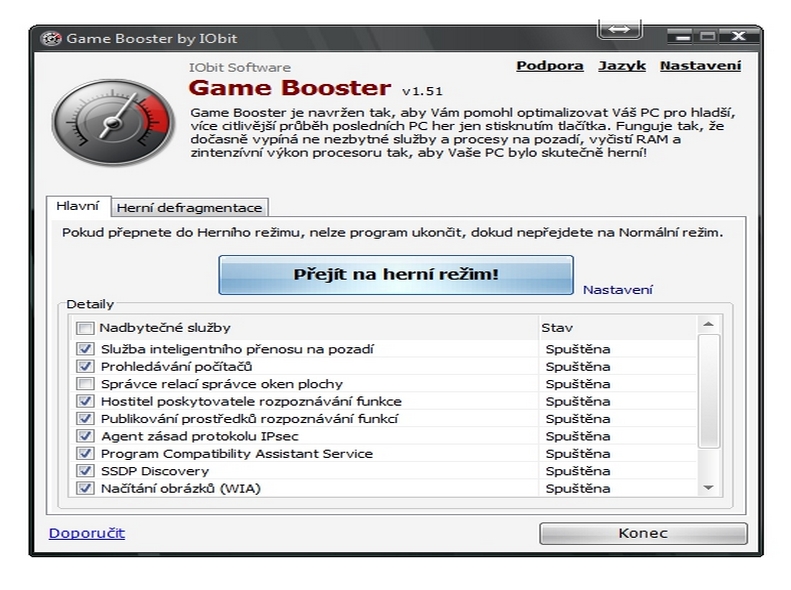This screenshot has width=791, height=590.
Task: Uncheck Publikování prostředků rozpoznávání funkcí
Action: [85, 419]
